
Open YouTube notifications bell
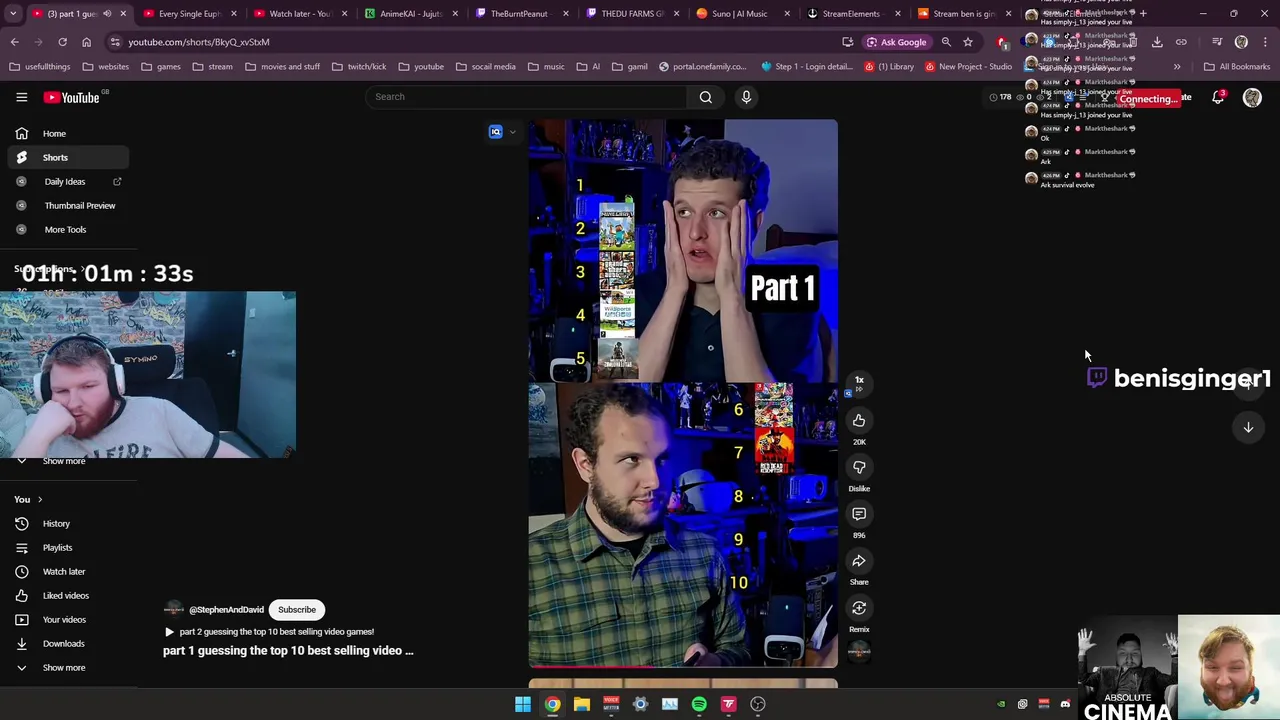(x=1218, y=97)
